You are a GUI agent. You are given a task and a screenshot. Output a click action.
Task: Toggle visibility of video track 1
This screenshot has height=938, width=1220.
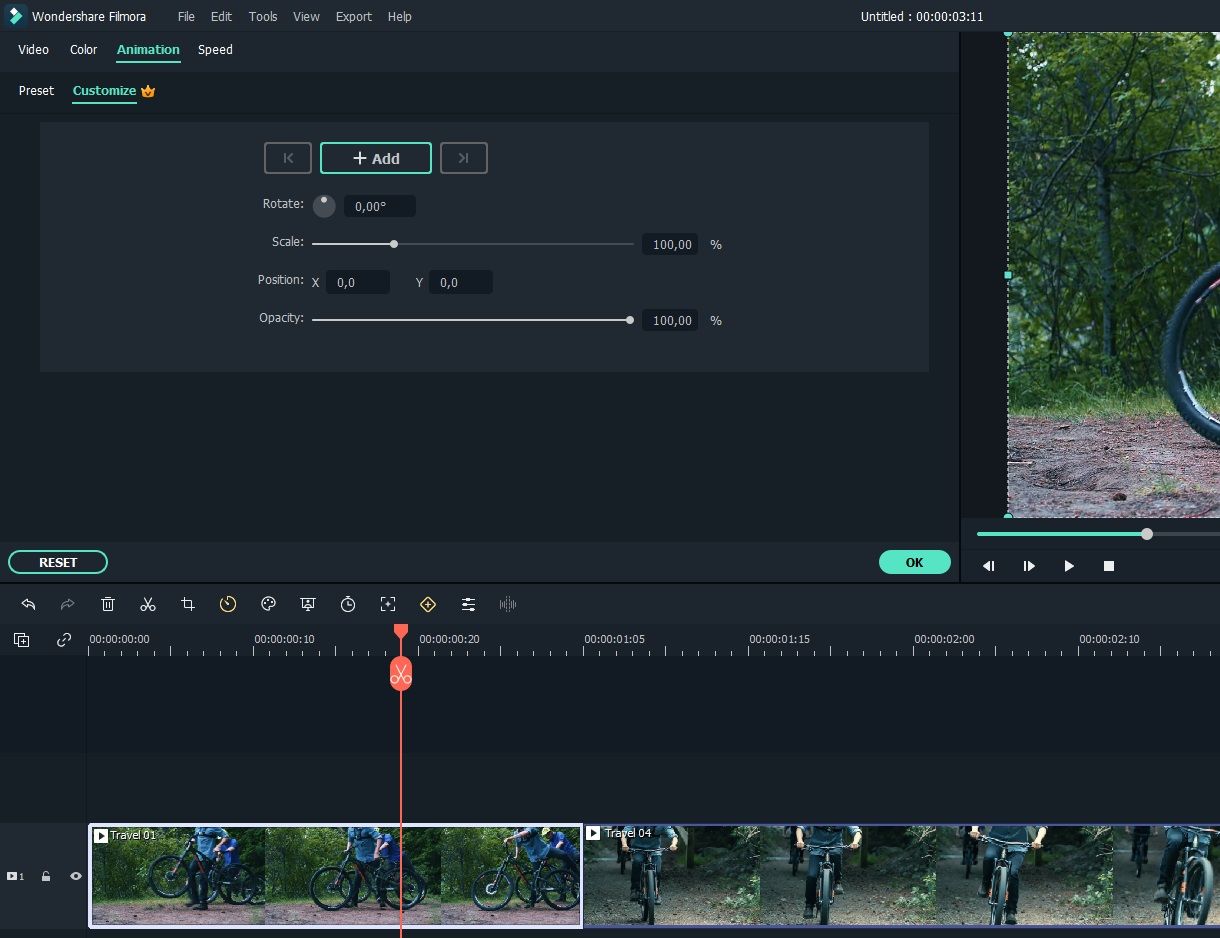click(x=75, y=876)
